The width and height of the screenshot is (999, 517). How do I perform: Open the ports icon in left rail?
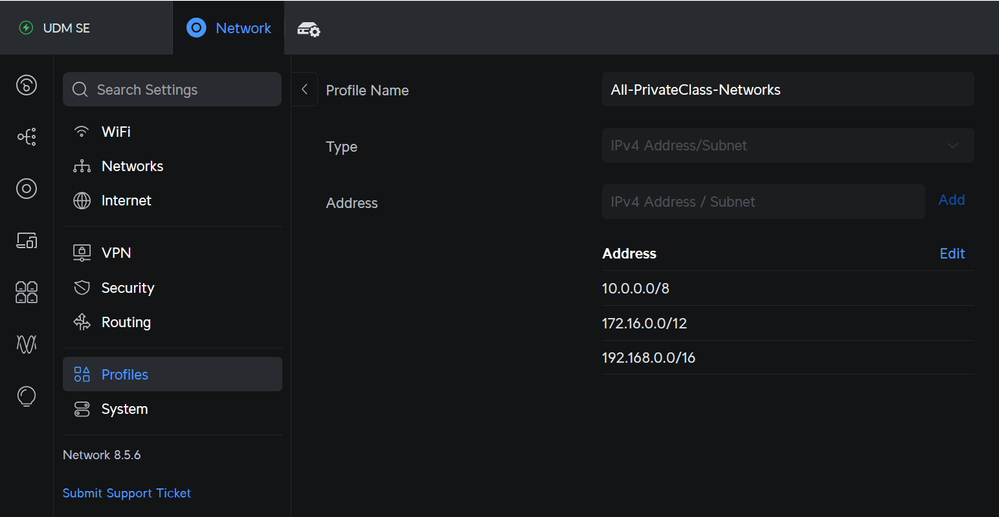27,292
